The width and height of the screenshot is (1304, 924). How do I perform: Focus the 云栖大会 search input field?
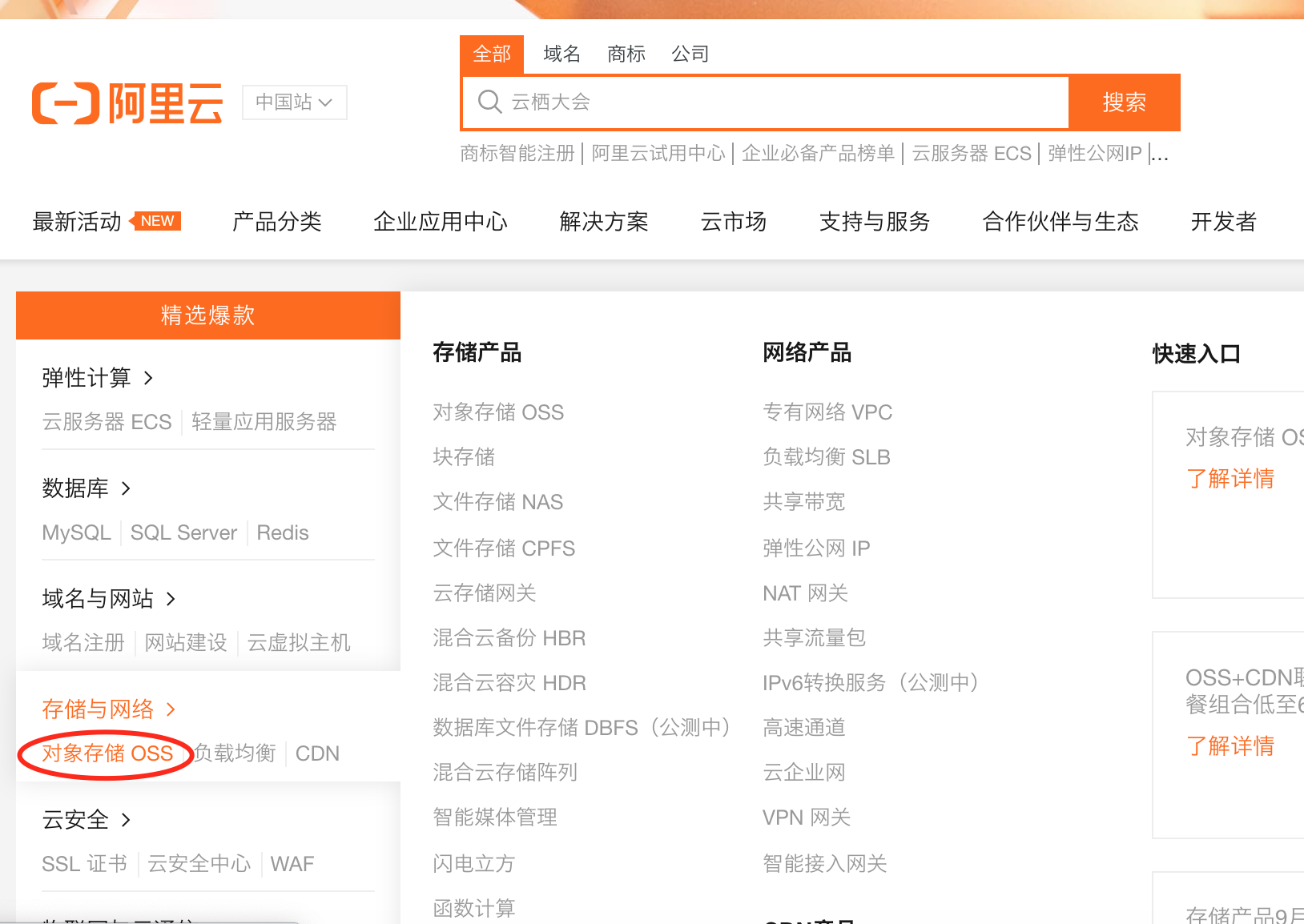[766, 102]
